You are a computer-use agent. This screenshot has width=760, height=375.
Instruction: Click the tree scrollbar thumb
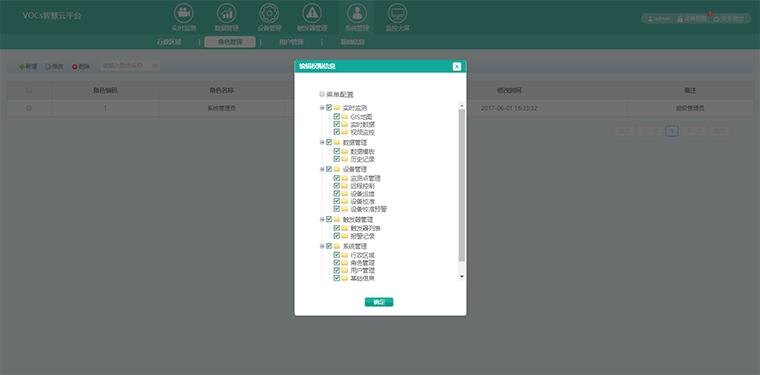[x=461, y=186]
